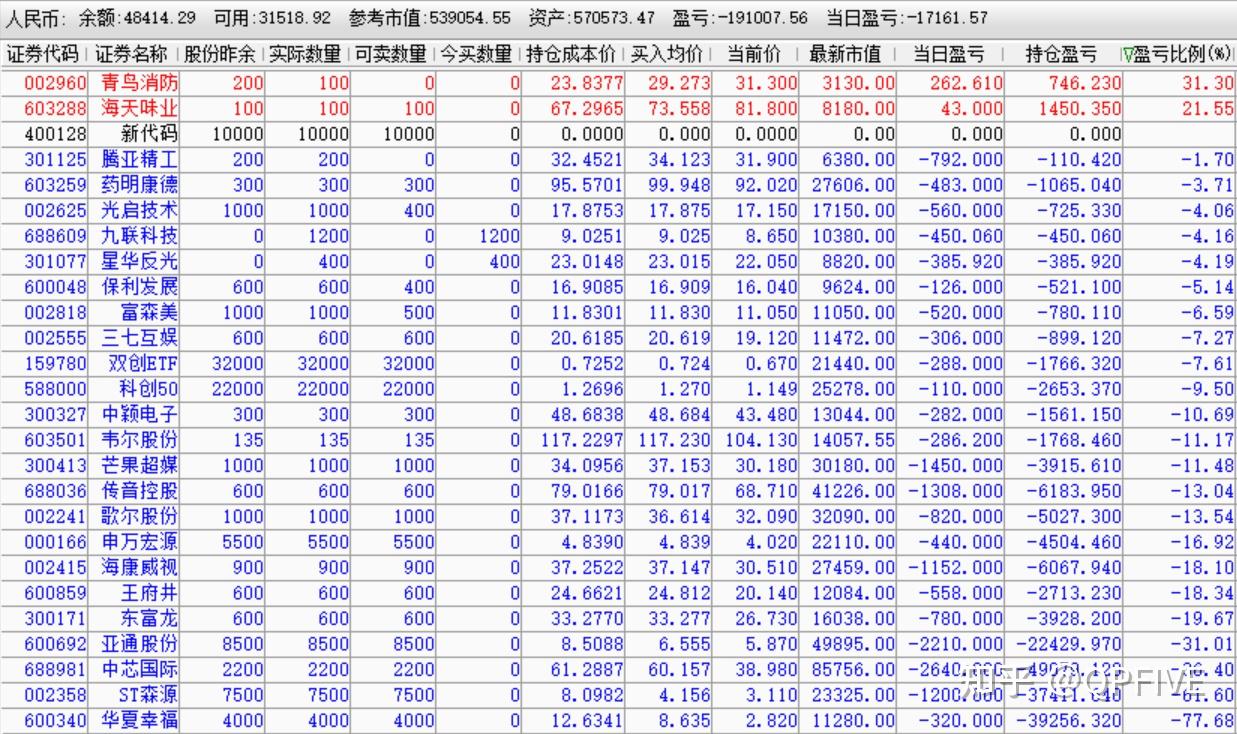The width and height of the screenshot is (1237, 734).
Task: Select the ST森源 stock name
Action: 146,695
